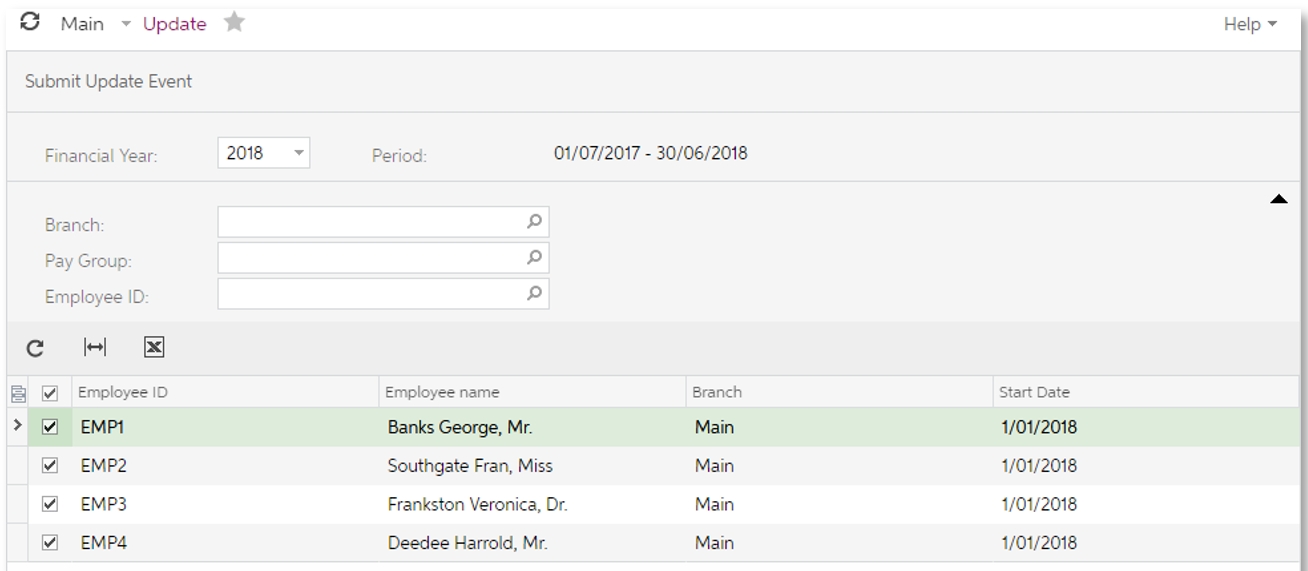Open the Help menu

[1250, 24]
